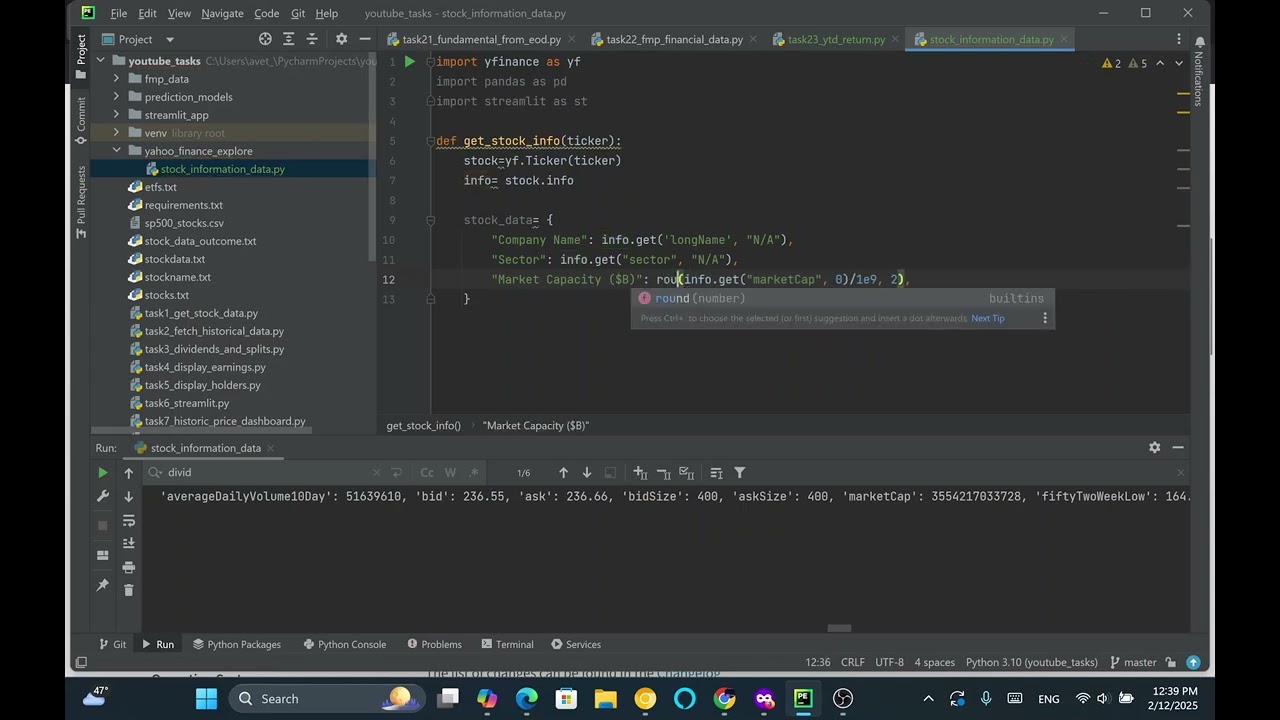Close the stock_information_data.py editor tab

[x=1065, y=39]
